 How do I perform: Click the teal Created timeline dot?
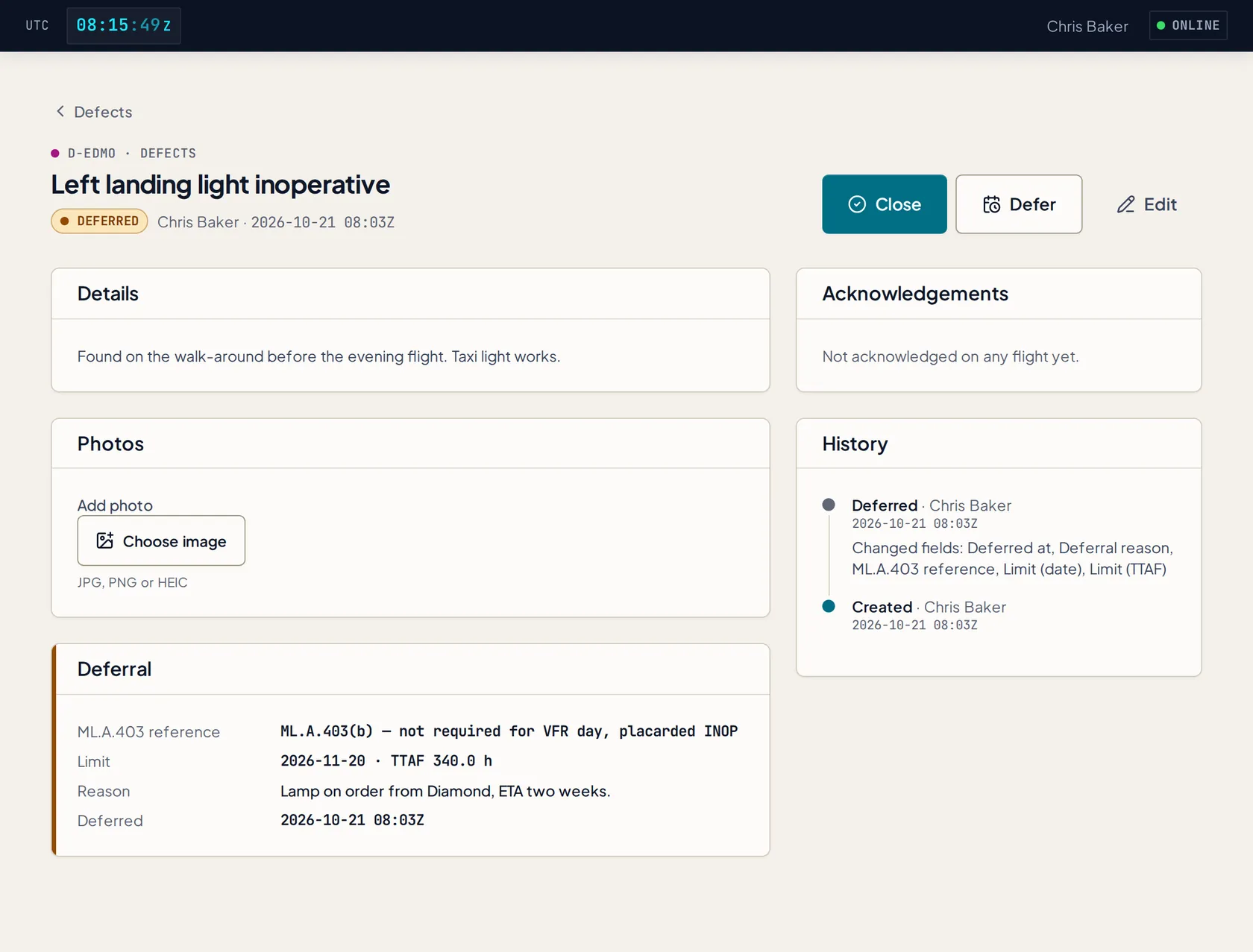pyautogui.click(x=828, y=606)
